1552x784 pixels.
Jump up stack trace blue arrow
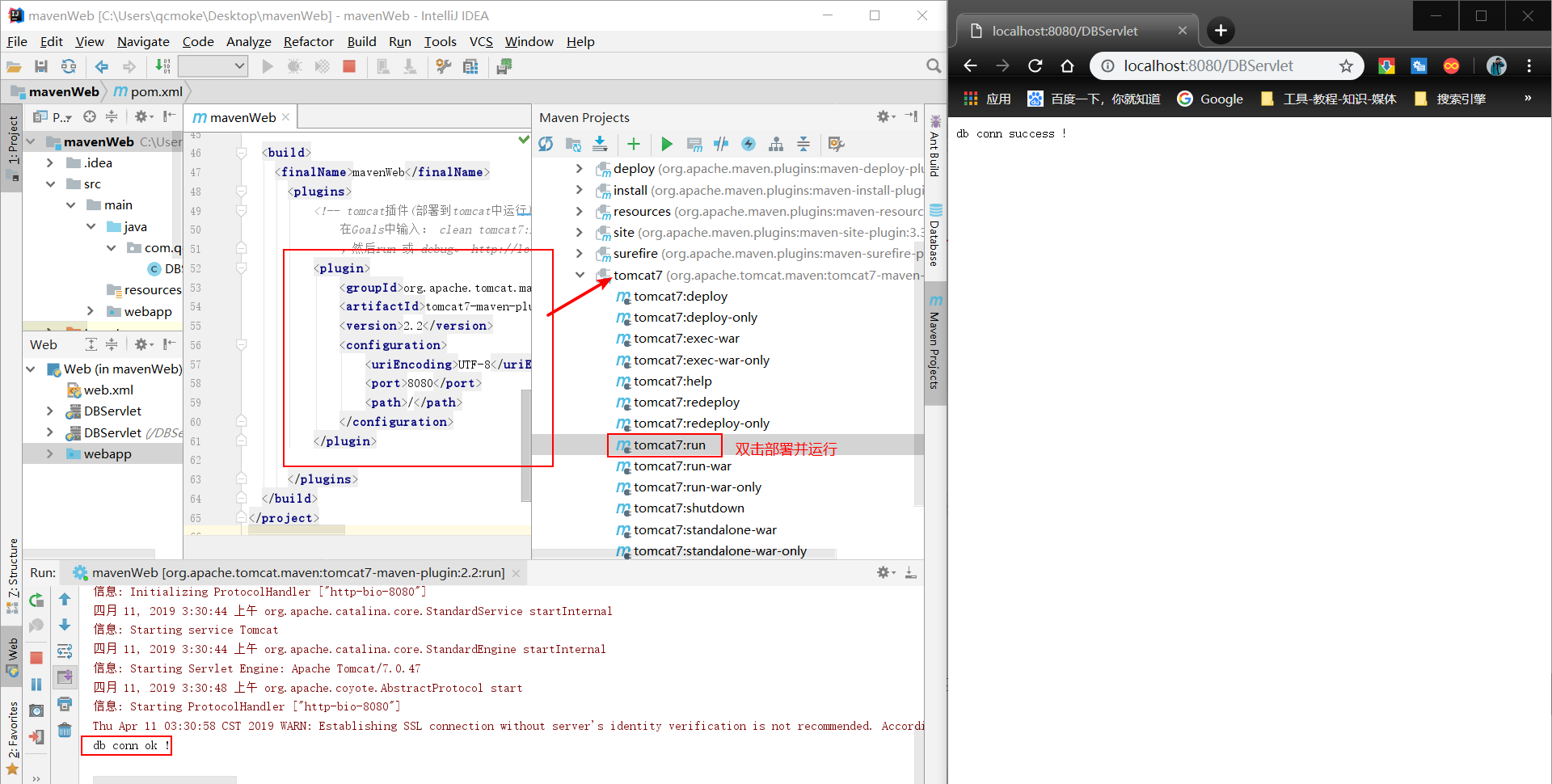[65, 599]
